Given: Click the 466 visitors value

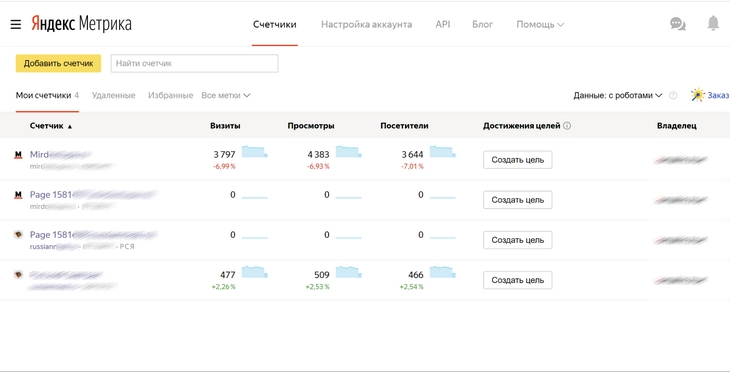Looking at the screenshot, I should [416, 275].
